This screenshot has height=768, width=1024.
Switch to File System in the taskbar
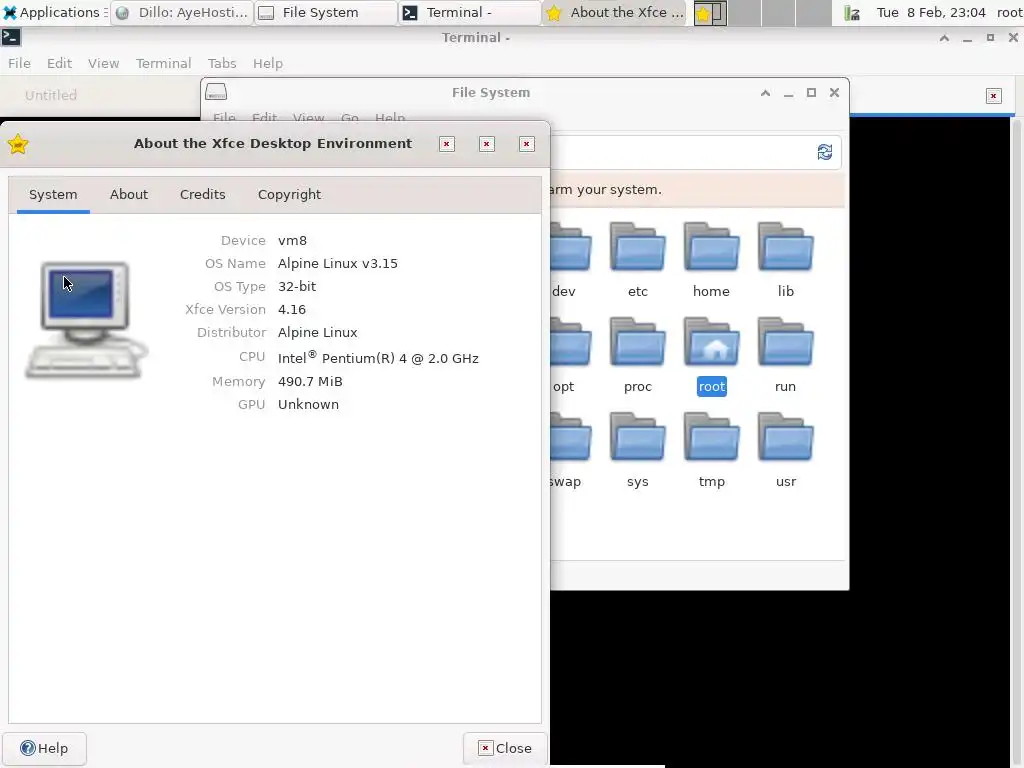click(325, 12)
